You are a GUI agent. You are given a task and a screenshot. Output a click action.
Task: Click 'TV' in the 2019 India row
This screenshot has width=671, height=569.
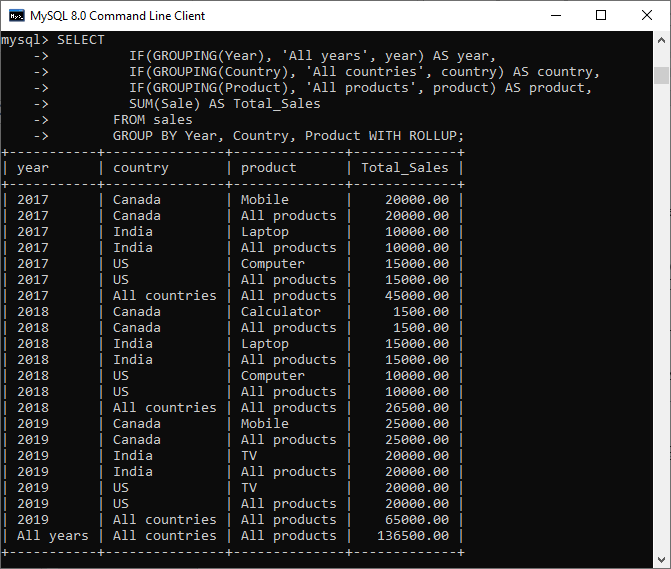(x=249, y=456)
